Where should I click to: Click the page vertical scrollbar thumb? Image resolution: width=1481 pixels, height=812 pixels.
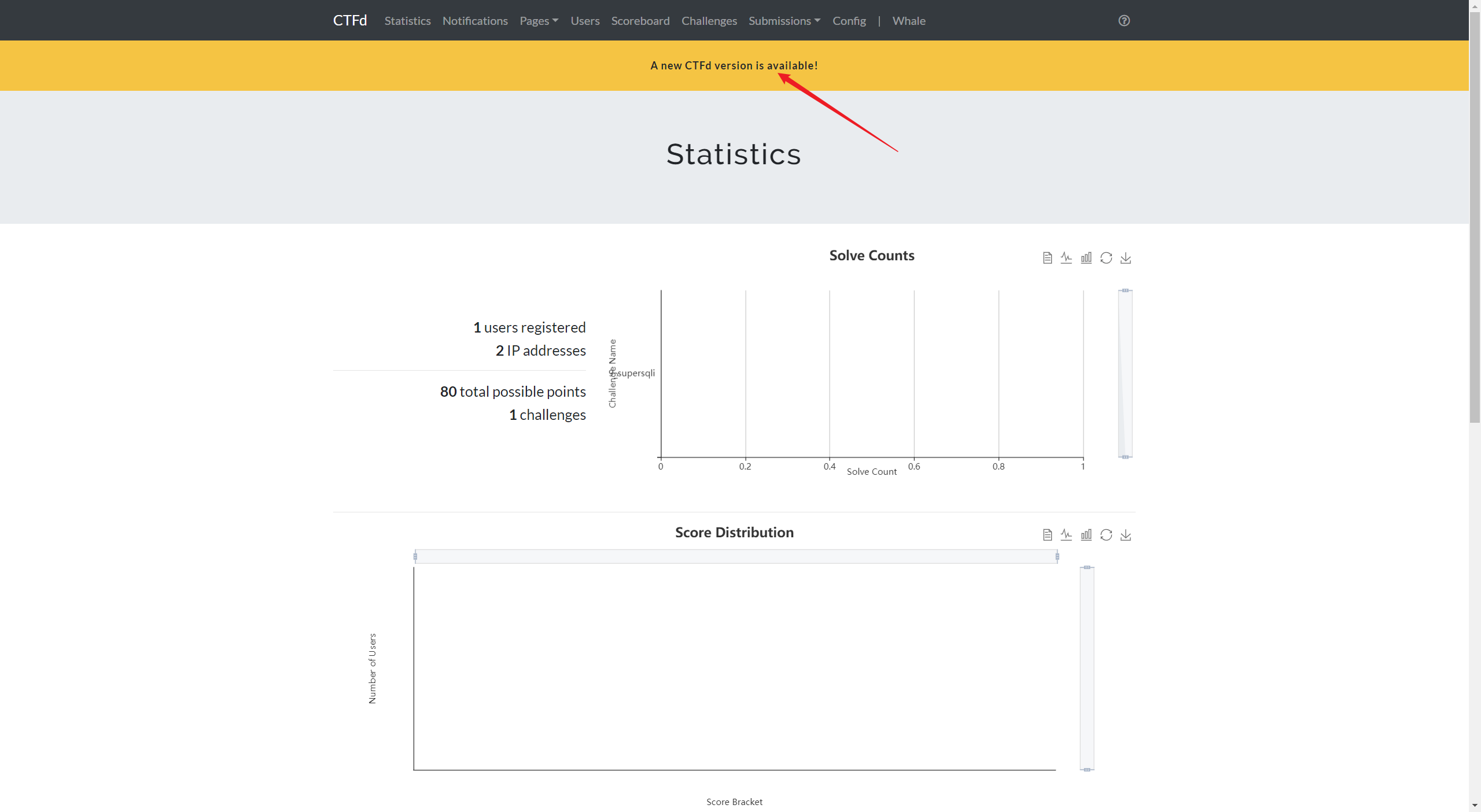[x=1475, y=219]
